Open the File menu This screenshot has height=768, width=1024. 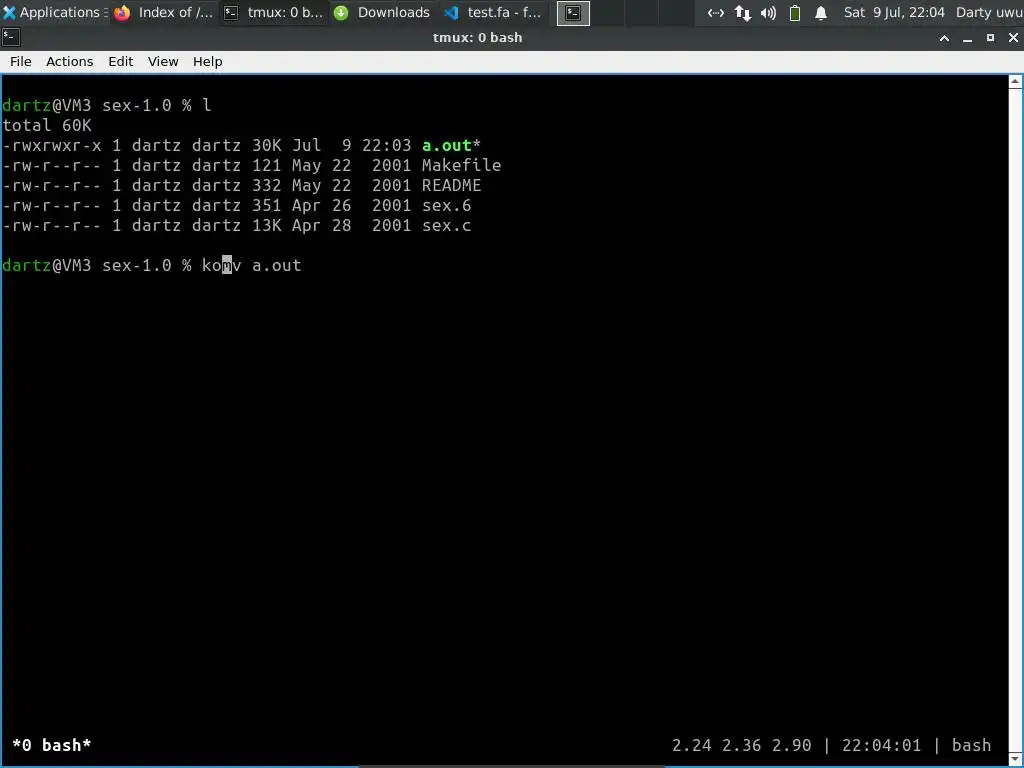[20, 61]
